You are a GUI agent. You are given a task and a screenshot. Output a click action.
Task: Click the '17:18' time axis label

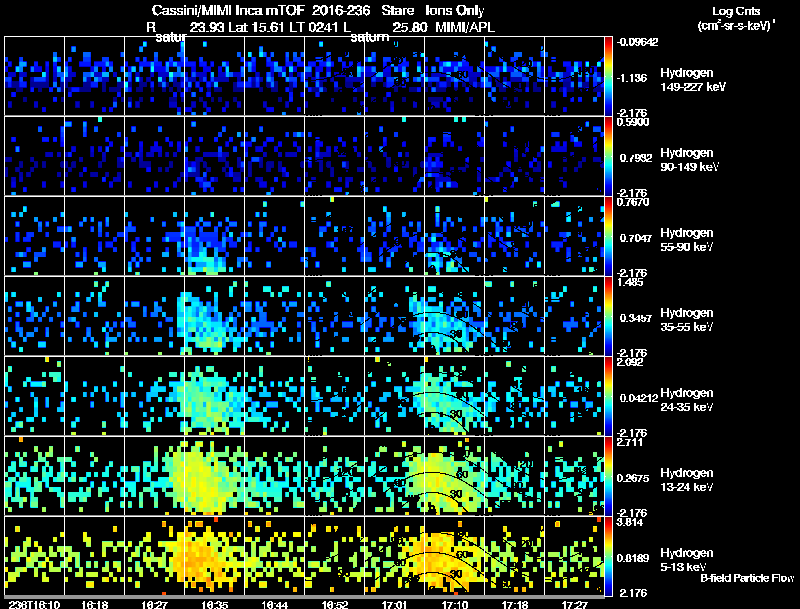coord(515,604)
